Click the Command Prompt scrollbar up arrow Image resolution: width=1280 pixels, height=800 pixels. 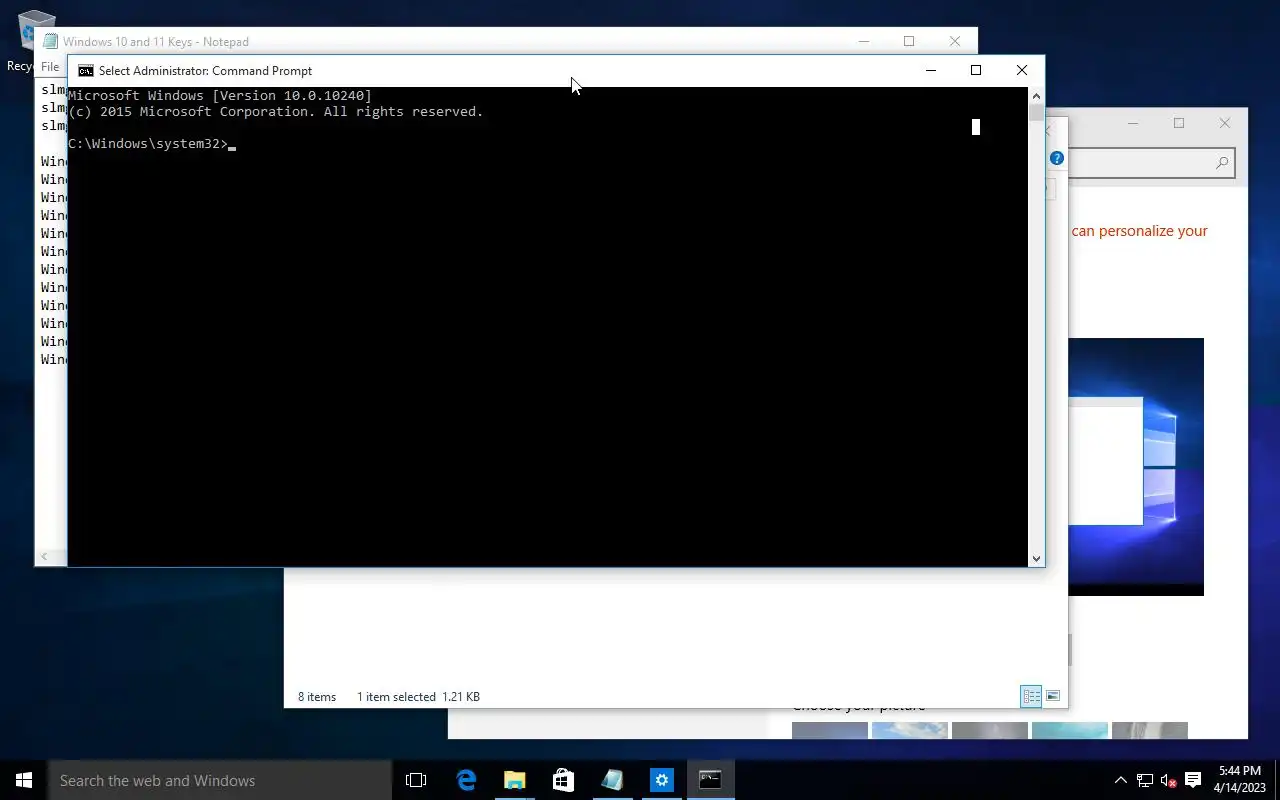tap(1036, 95)
